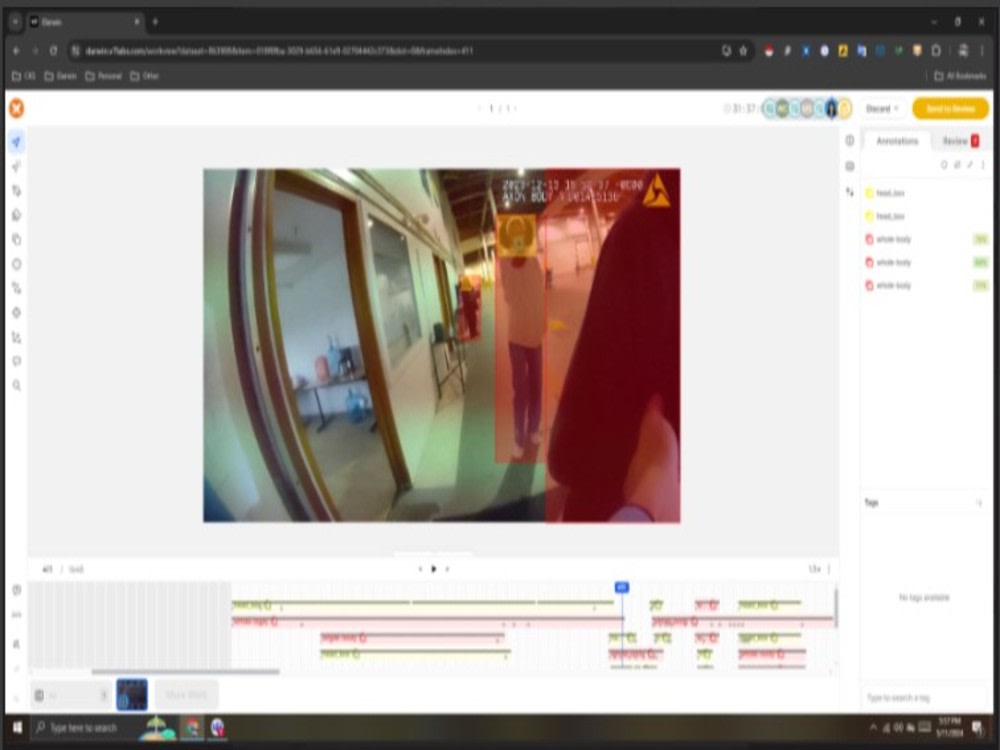The height and width of the screenshot is (750, 1000).
Task: Bookmark the page with the star icon
Action: pos(743,50)
